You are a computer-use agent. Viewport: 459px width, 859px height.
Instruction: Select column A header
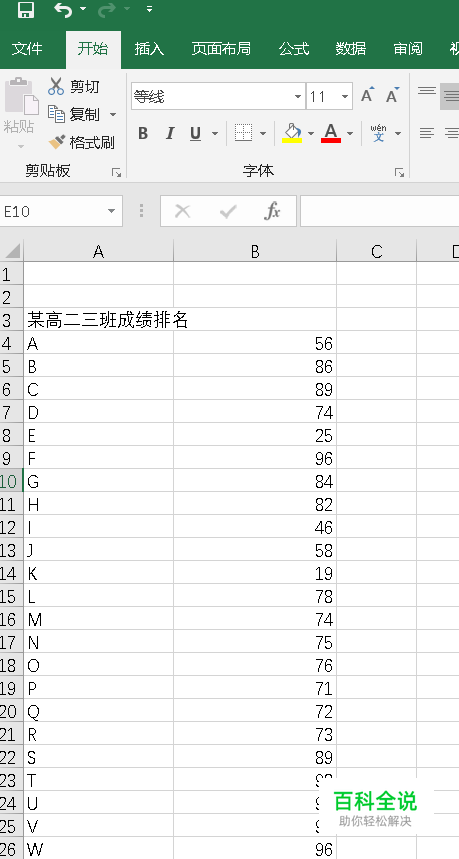98,251
